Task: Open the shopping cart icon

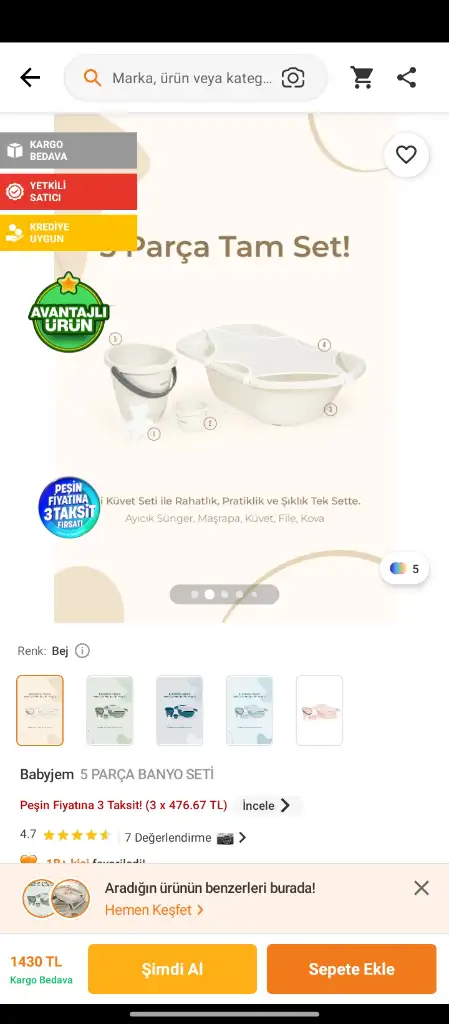Action: (x=362, y=78)
